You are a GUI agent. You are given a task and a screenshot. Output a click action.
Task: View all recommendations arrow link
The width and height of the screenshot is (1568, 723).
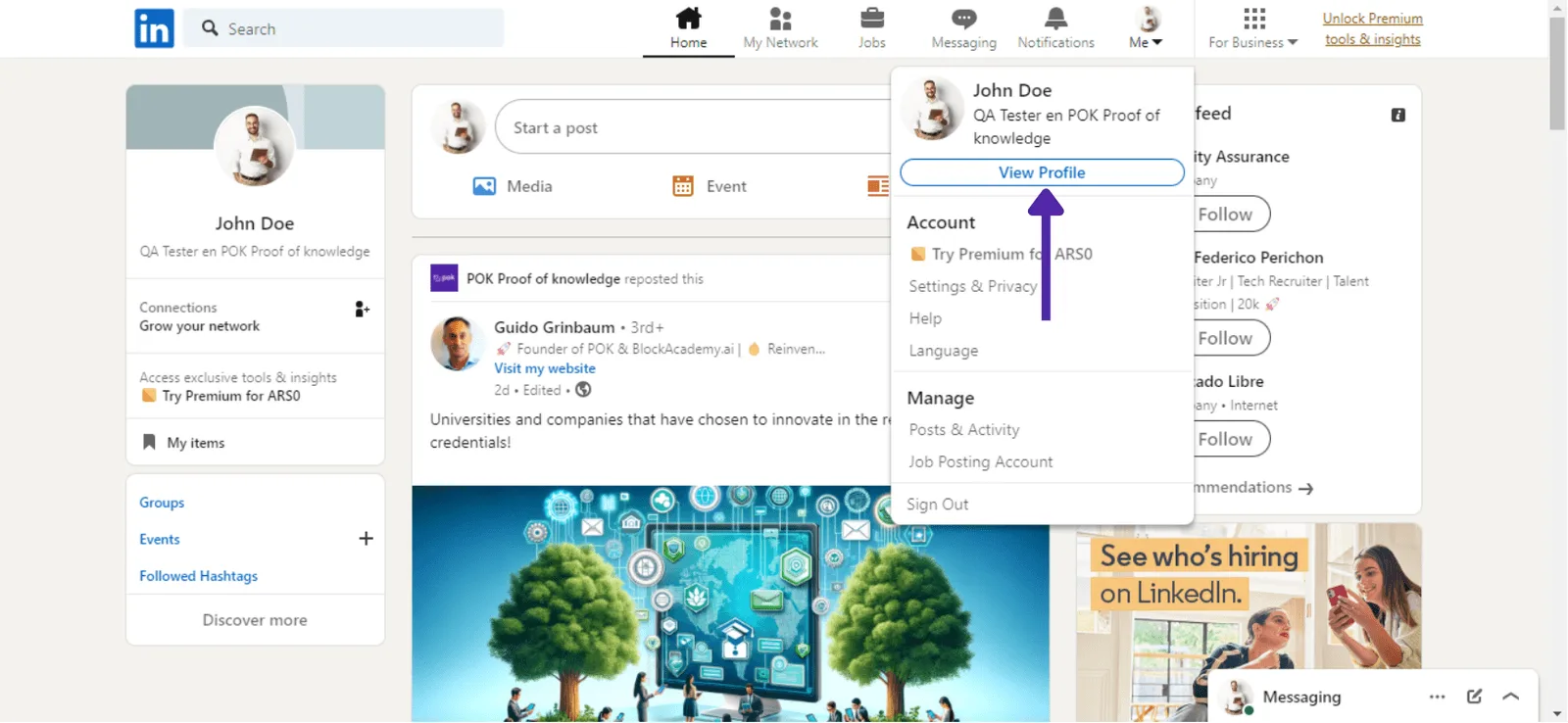[x=1253, y=488]
